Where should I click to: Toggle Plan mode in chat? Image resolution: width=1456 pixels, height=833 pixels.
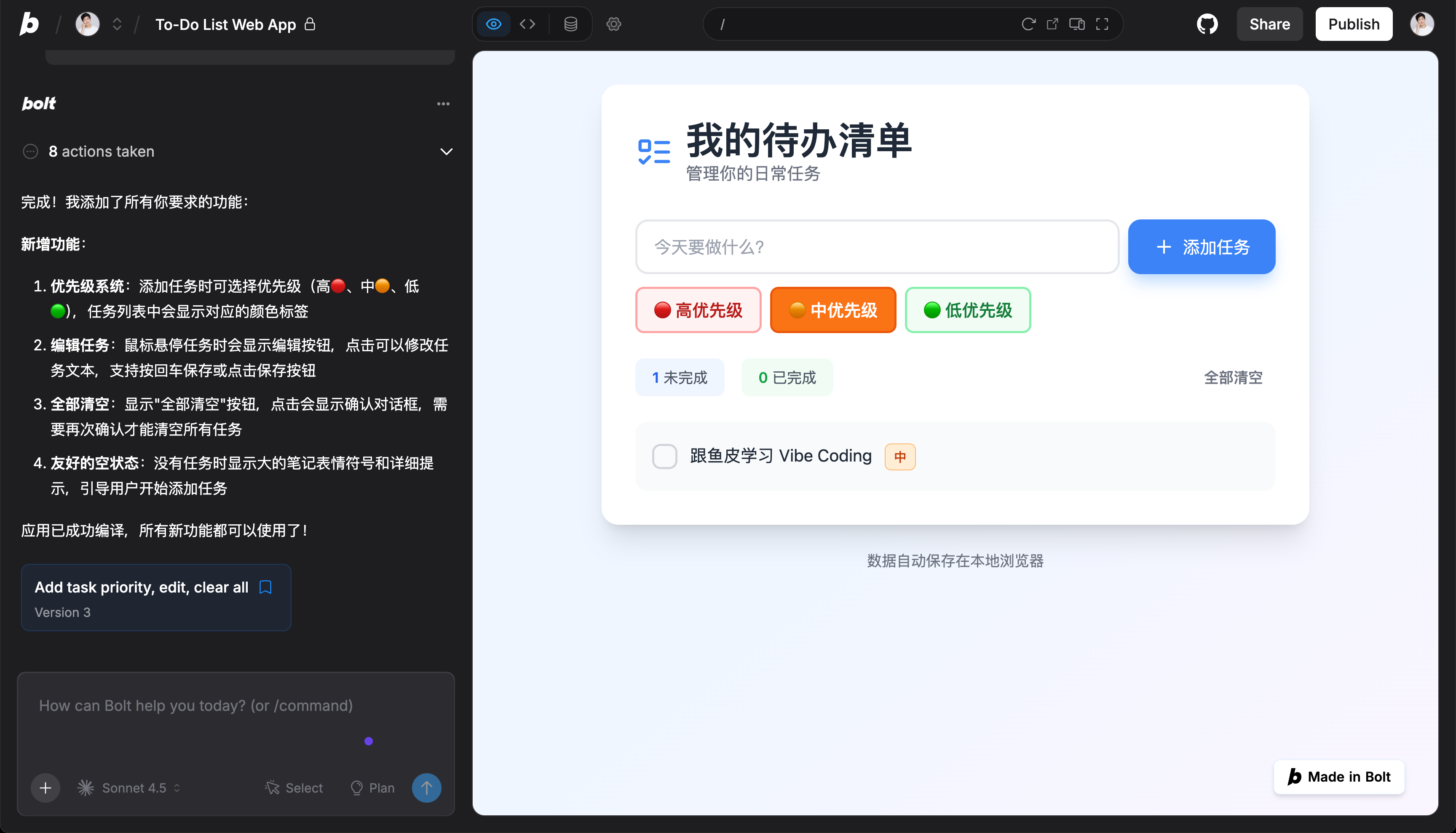tap(372, 788)
